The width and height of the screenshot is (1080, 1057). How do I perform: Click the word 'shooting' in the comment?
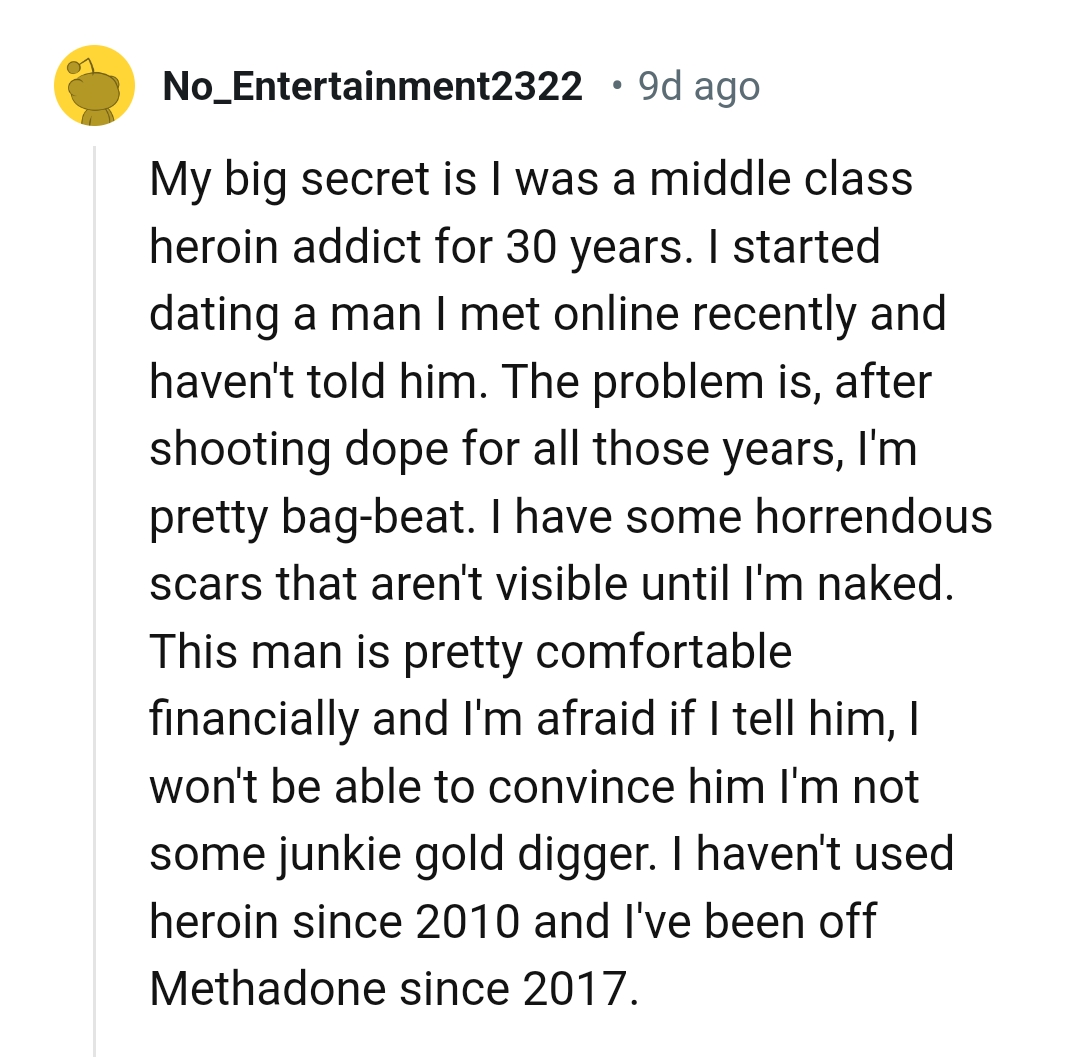point(240,450)
